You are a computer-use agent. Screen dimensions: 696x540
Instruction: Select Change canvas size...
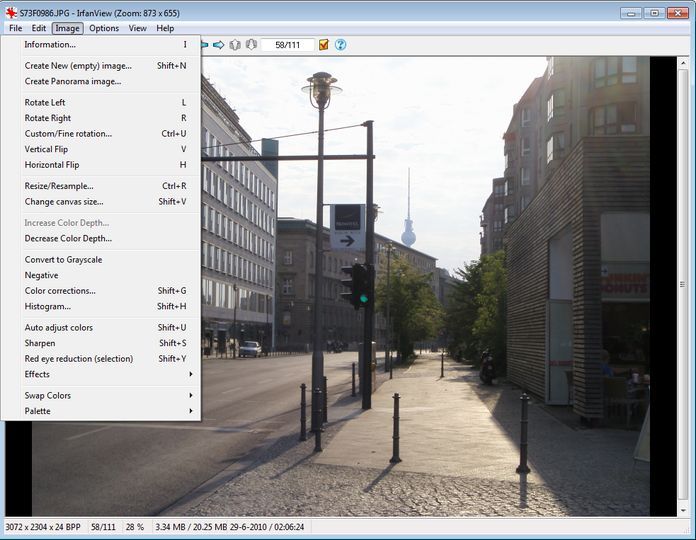106,201
